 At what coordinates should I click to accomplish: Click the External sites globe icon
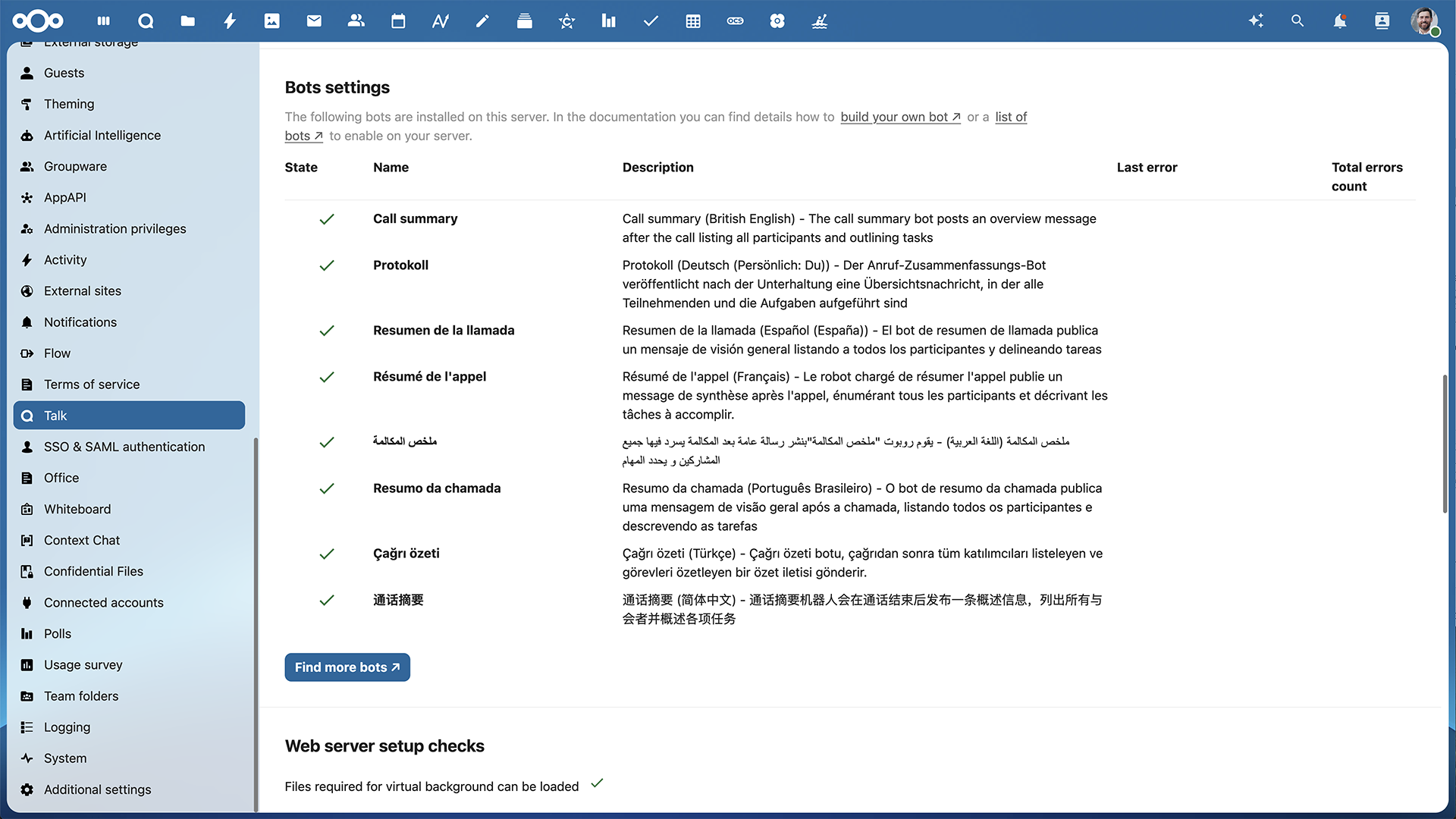point(27,291)
